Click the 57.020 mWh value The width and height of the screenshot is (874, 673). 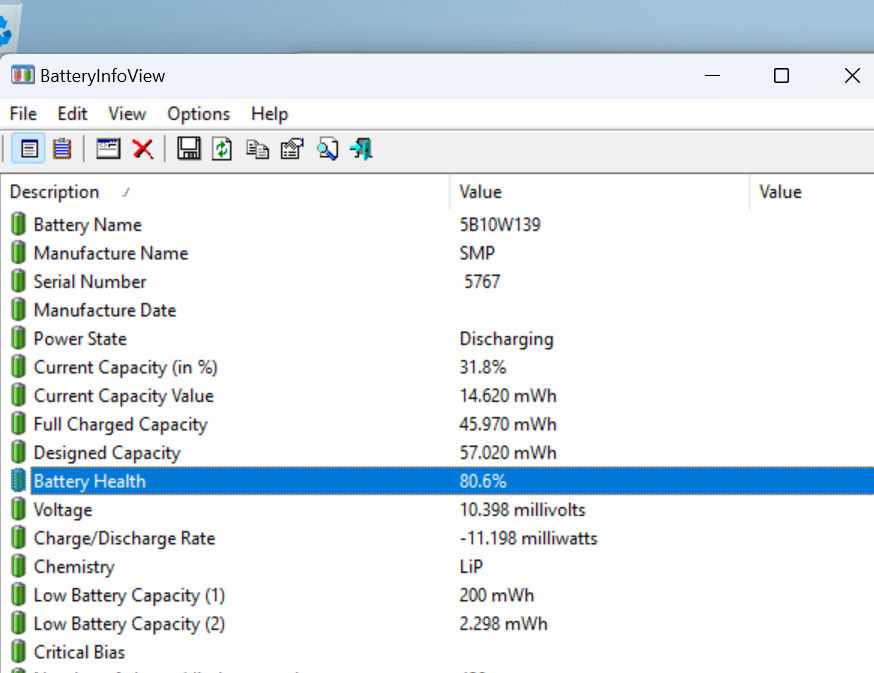pyautogui.click(x=508, y=452)
